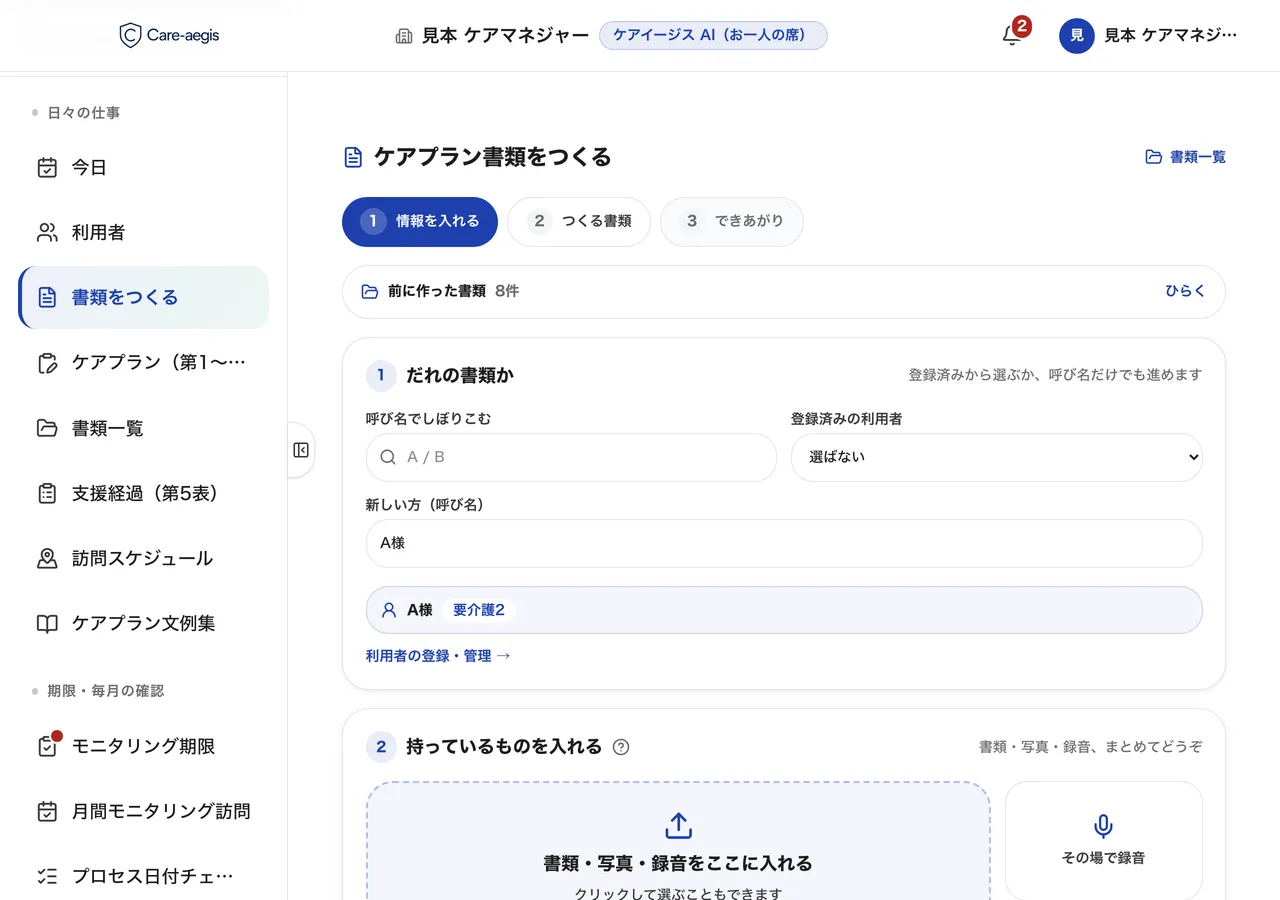Screen dimensions: 1280x900
Task: Click the 支援経過 clipboard list icon
Action: 47,493
